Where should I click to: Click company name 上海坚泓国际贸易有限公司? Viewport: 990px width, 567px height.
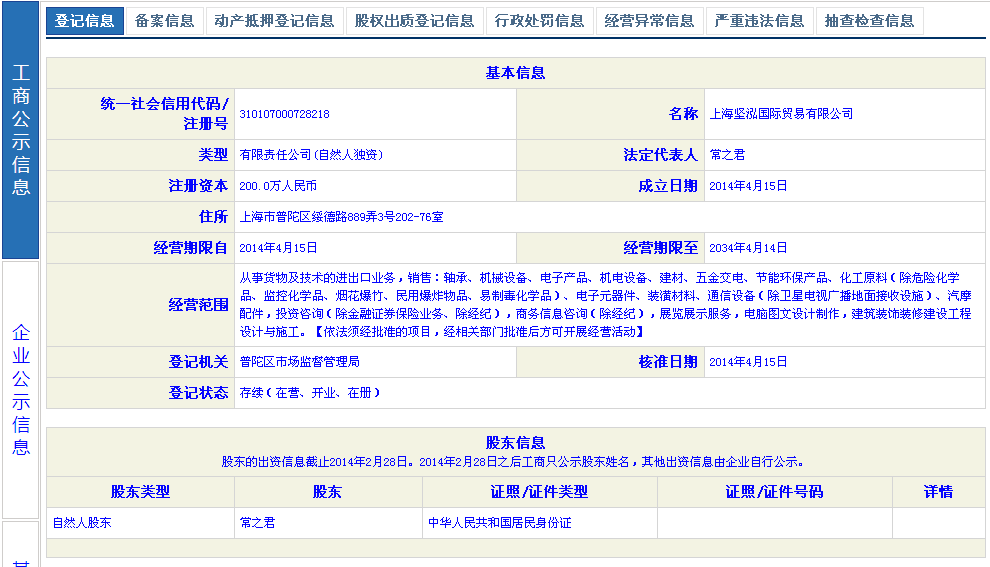781,114
